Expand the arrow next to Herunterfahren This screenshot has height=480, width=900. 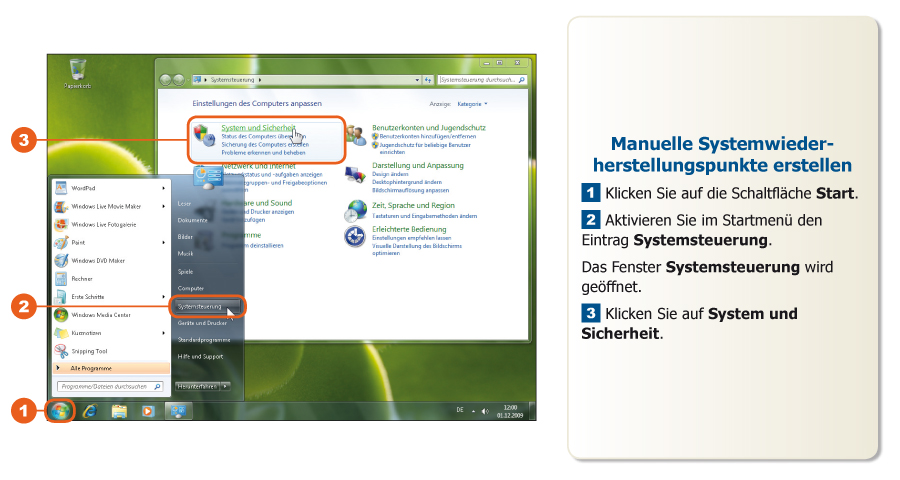click(226, 385)
